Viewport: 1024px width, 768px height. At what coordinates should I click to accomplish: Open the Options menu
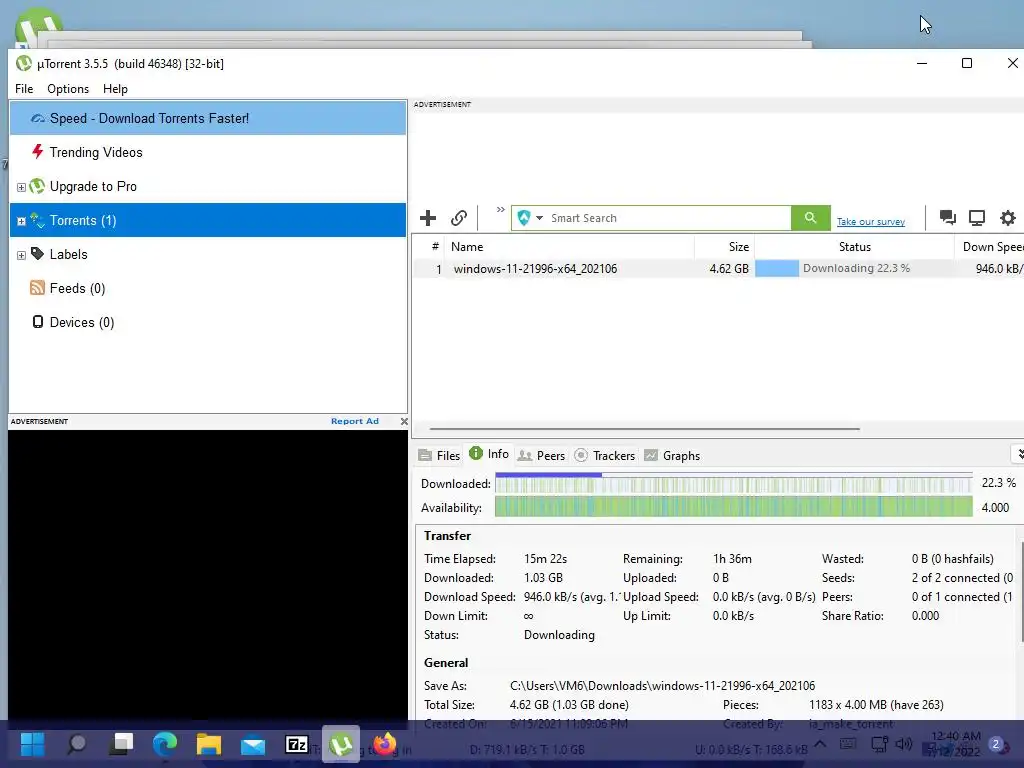click(68, 89)
